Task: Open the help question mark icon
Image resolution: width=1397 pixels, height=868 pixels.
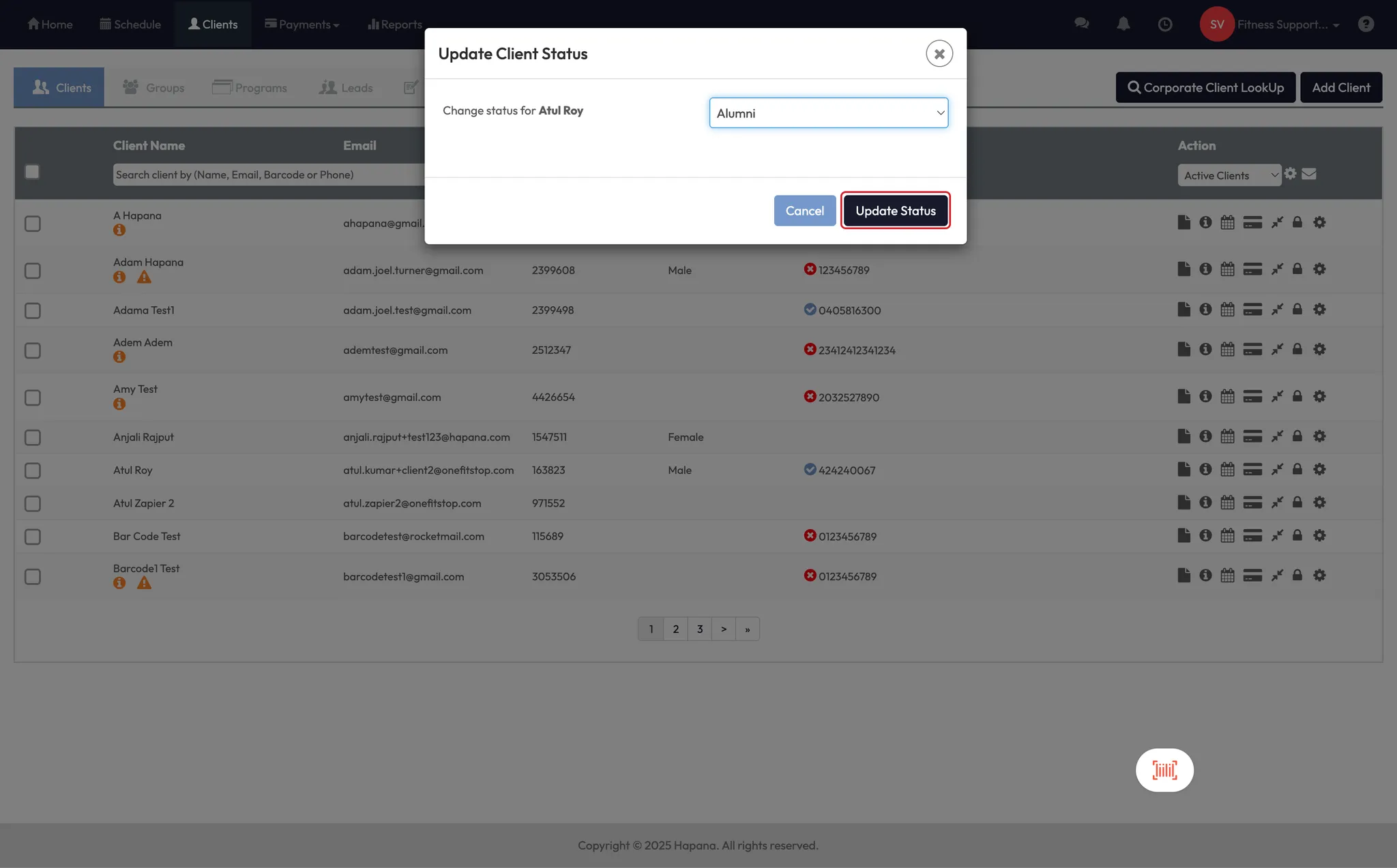Action: (x=1366, y=25)
